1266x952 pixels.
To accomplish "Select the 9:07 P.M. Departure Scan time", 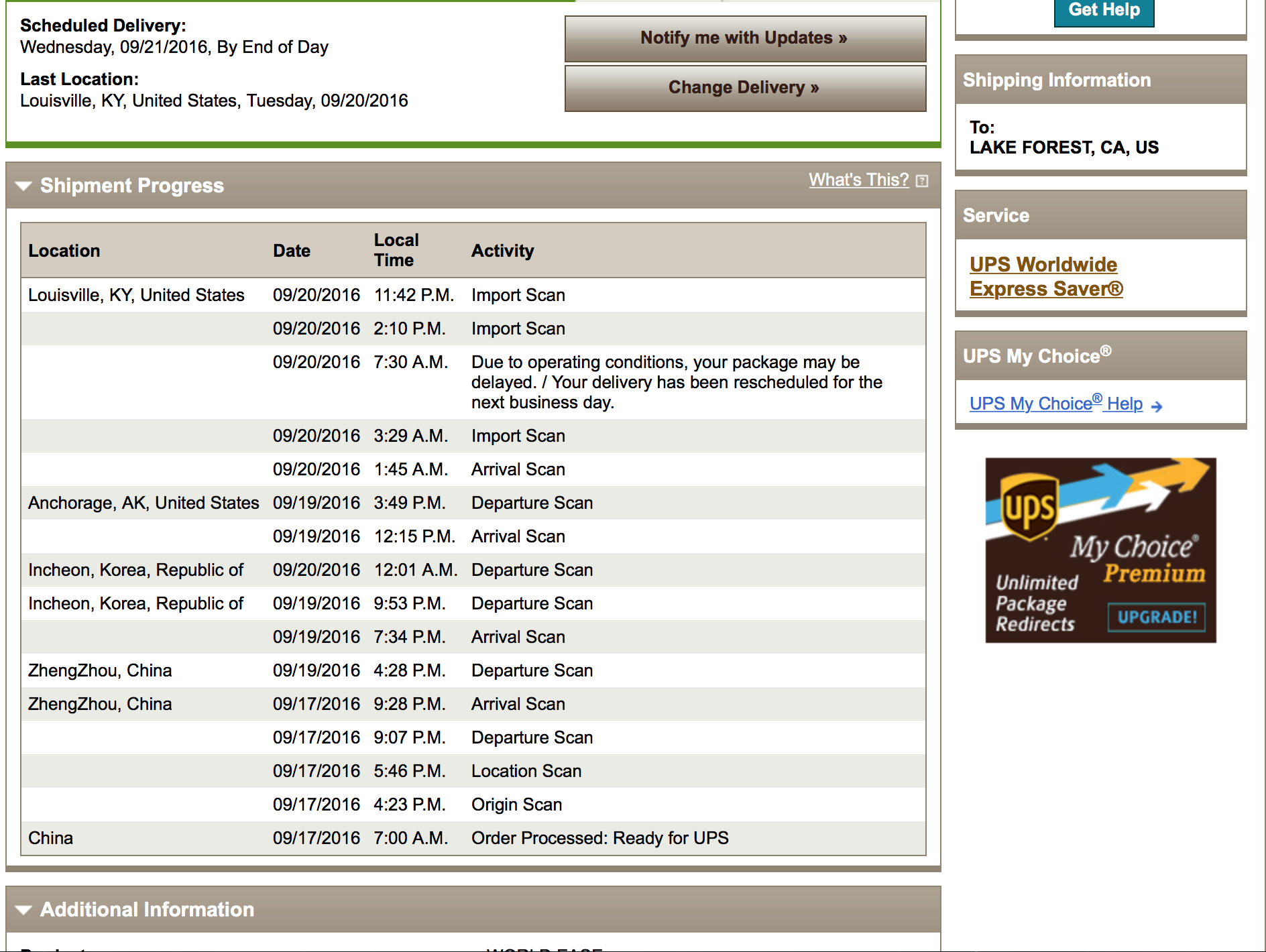I will tap(410, 737).
